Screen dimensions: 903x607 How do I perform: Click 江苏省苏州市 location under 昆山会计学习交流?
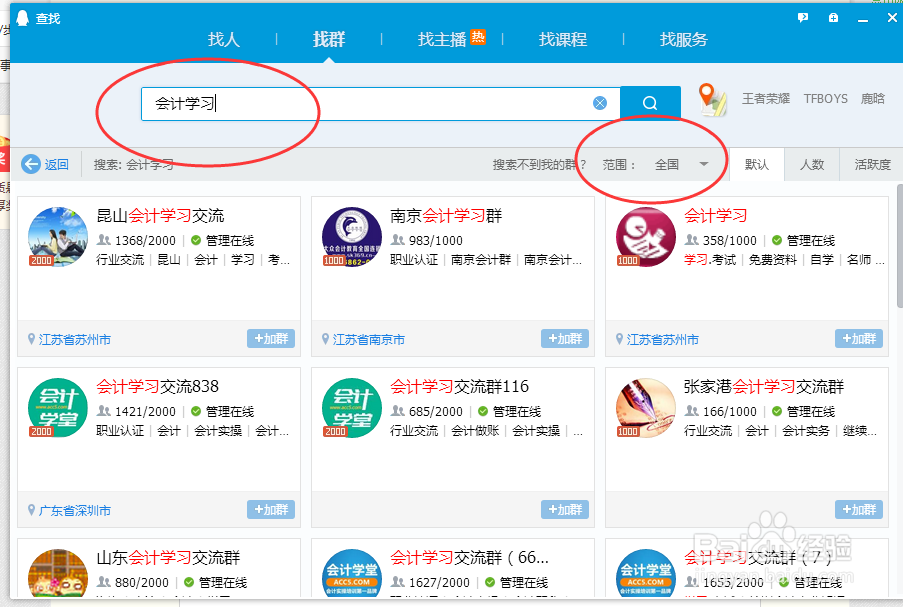[74, 340]
